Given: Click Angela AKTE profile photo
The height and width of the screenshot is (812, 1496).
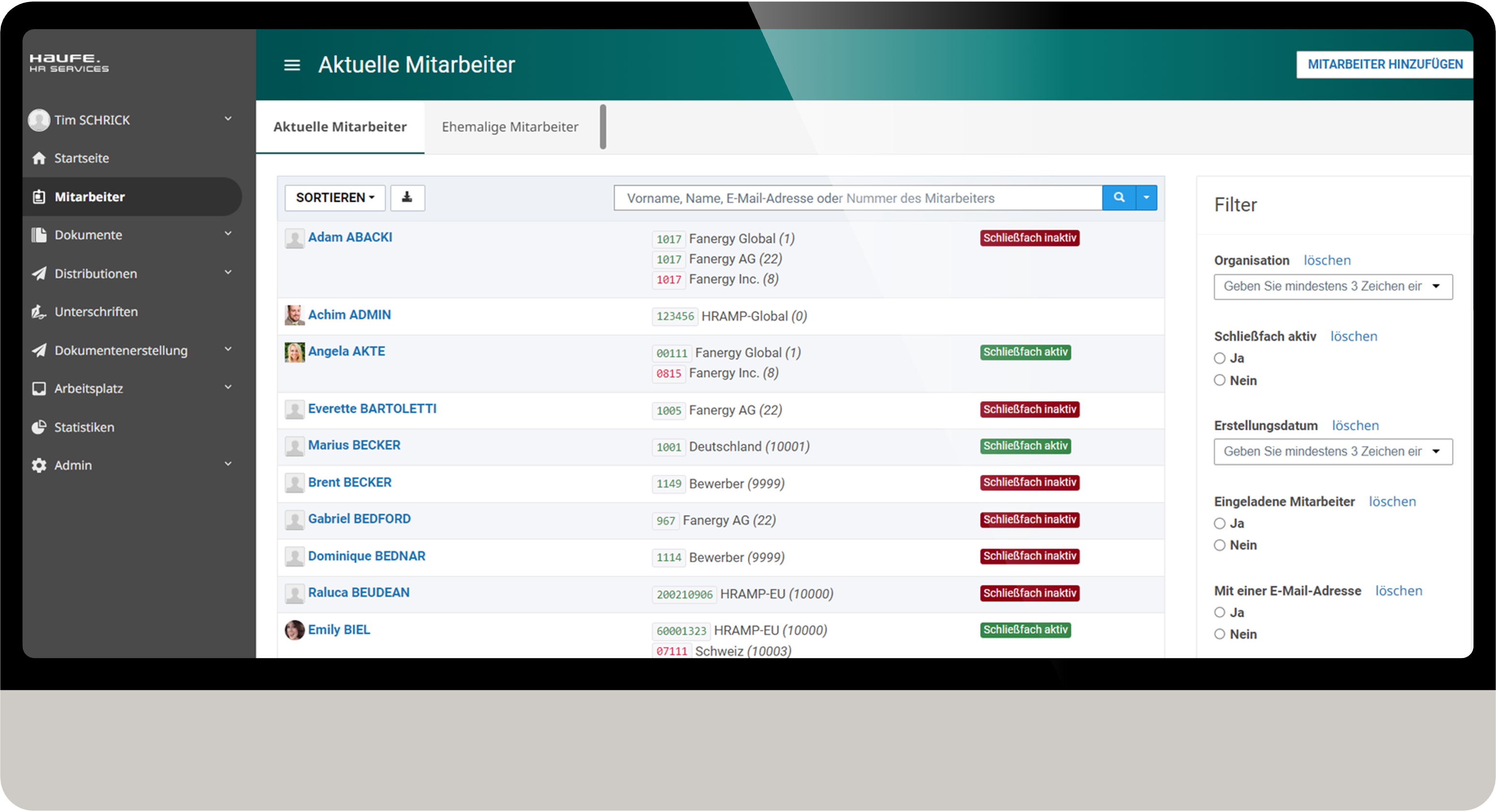Looking at the screenshot, I should click(294, 352).
